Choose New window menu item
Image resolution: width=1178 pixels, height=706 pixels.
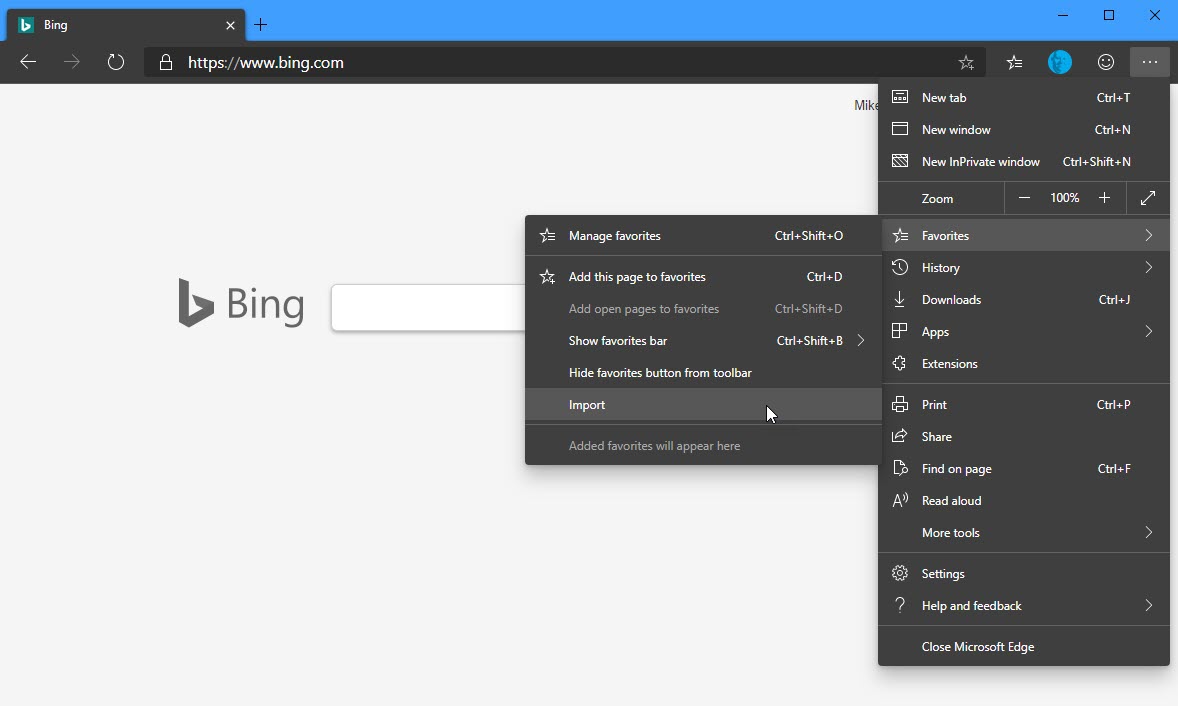pyautogui.click(x=1024, y=130)
